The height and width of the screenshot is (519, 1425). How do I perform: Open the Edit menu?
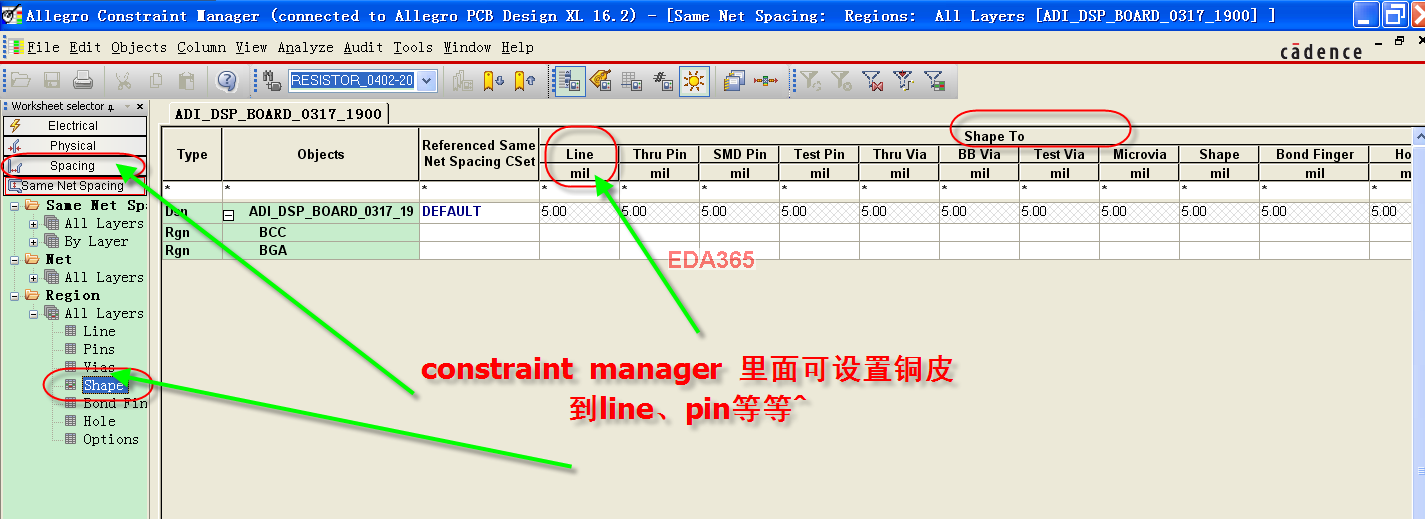pos(85,47)
